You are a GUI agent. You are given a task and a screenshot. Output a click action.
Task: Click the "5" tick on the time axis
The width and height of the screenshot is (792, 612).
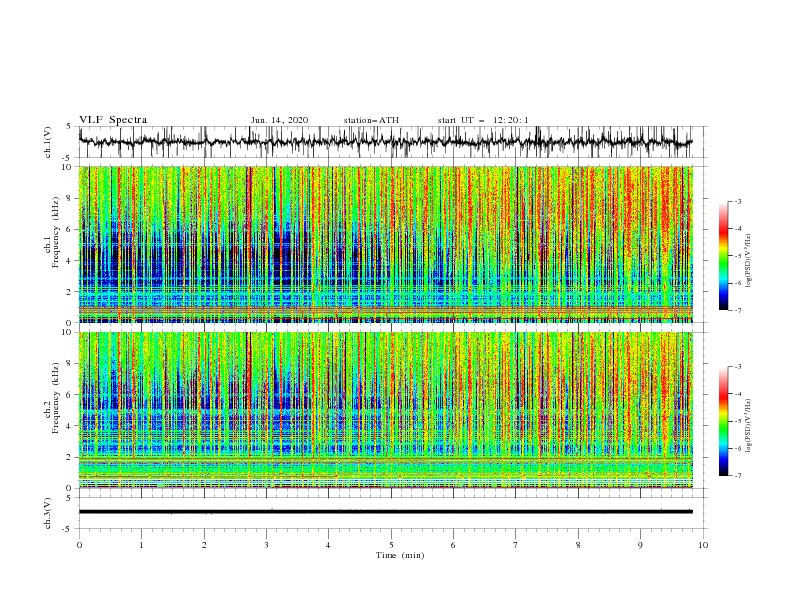click(x=391, y=545)
